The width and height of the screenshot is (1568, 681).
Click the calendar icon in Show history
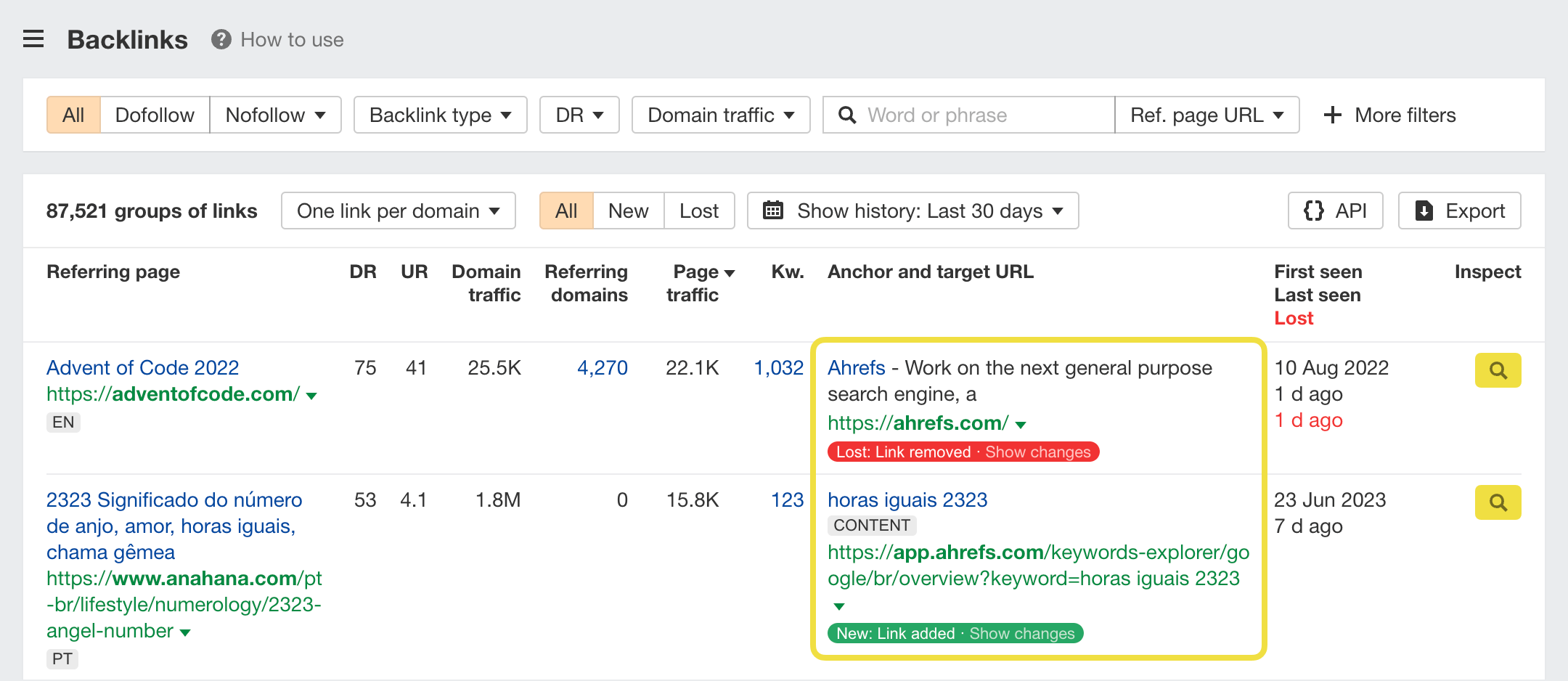tap(773, 211)
